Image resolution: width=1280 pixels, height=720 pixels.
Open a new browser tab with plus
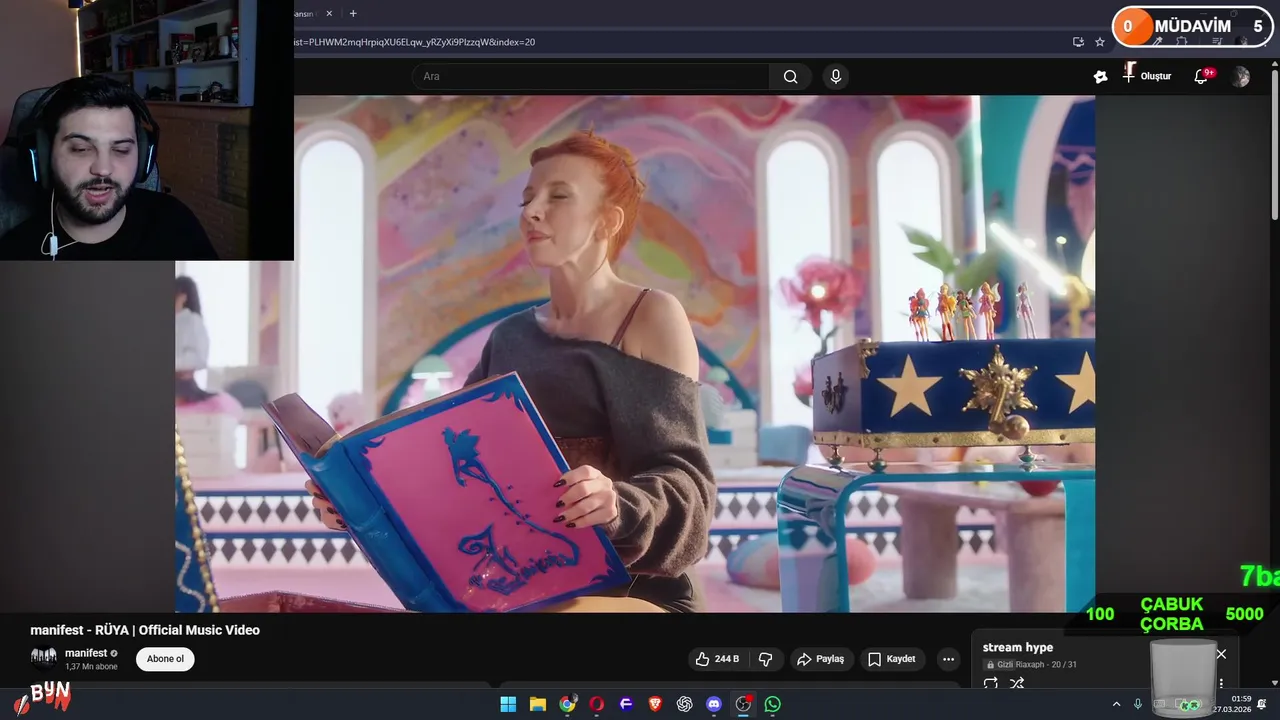(x=353, y=13)
